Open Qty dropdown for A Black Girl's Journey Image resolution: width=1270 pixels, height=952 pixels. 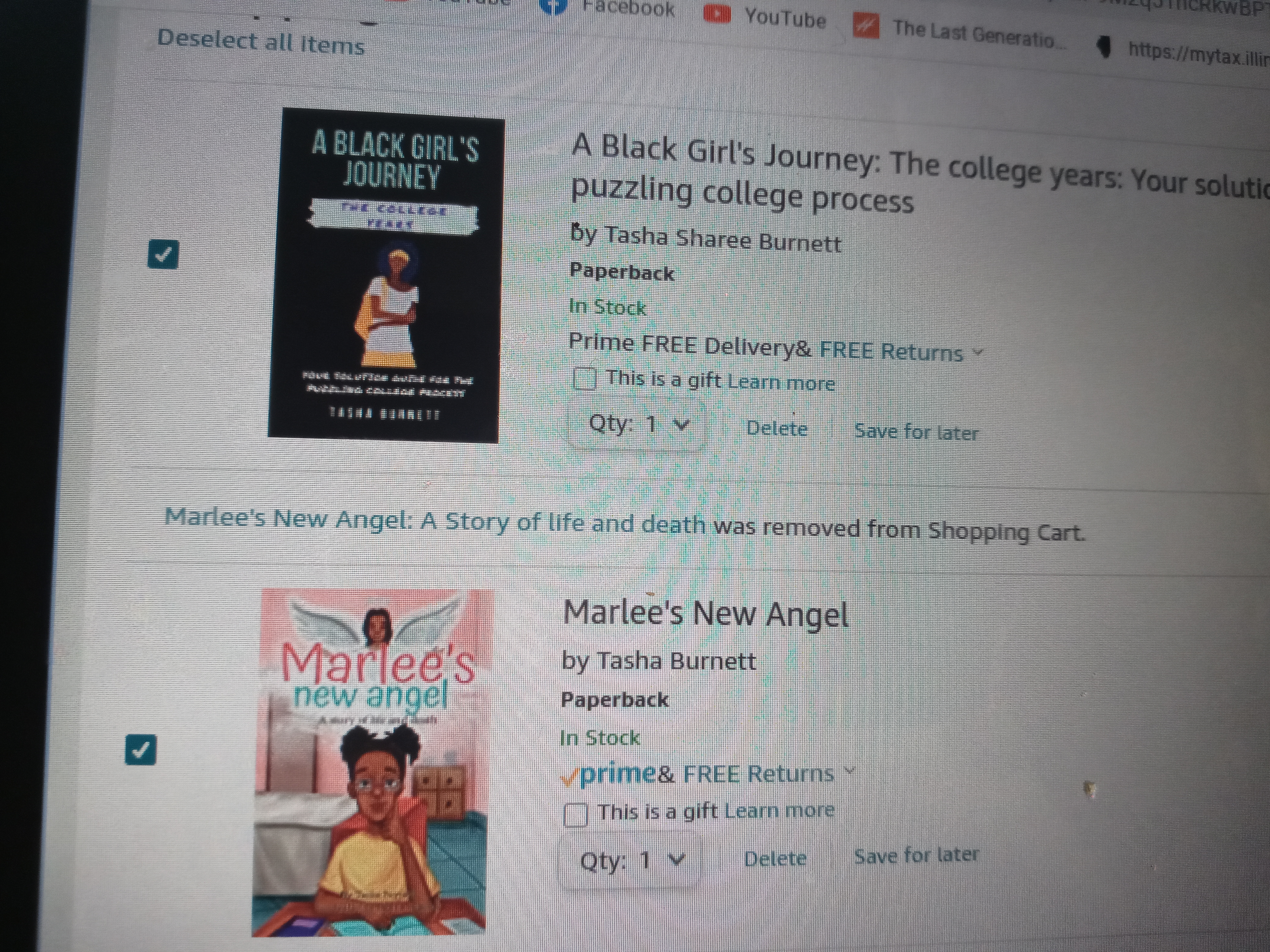click(637, 426)
